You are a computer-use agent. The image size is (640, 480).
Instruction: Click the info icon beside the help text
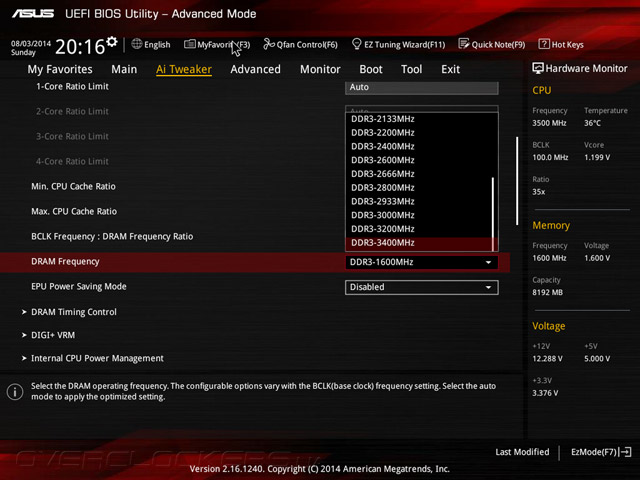pos(15,392)
